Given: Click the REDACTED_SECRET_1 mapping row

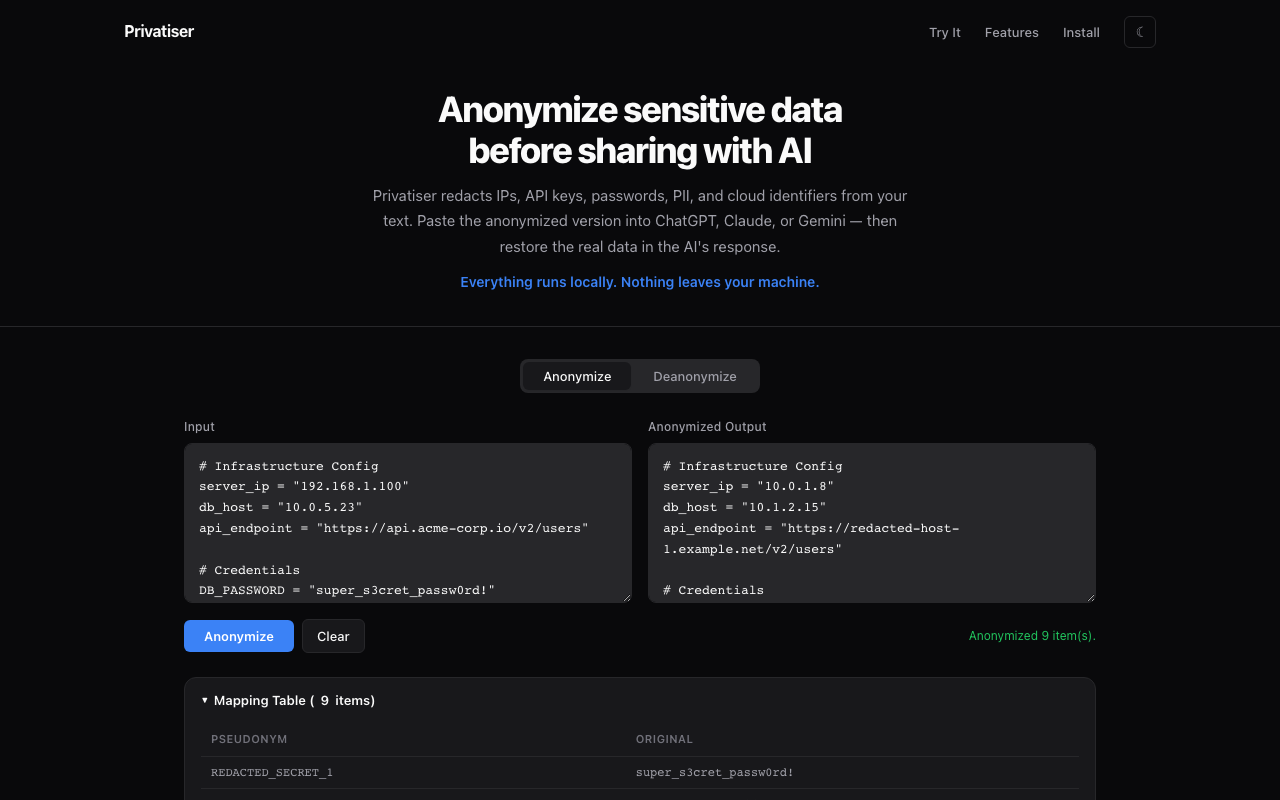Looking at the screenshot, I should pyautogui.click(x=640, y=772).
